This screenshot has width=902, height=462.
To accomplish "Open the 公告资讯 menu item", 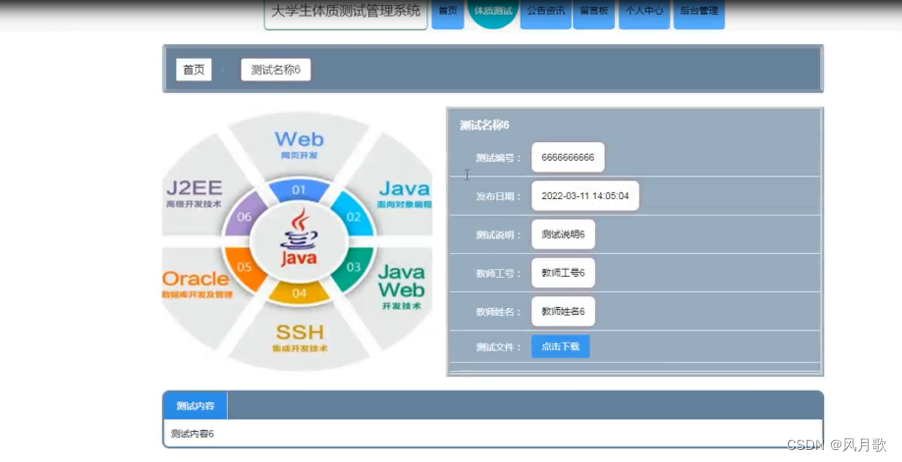I will pyautogui.click(x=546, y=13).
